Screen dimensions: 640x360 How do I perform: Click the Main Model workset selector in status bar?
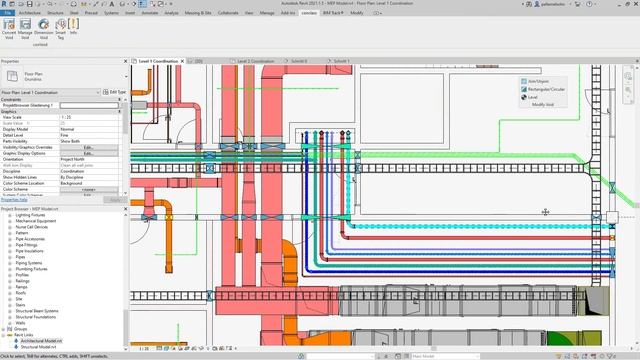coord(445,356)
